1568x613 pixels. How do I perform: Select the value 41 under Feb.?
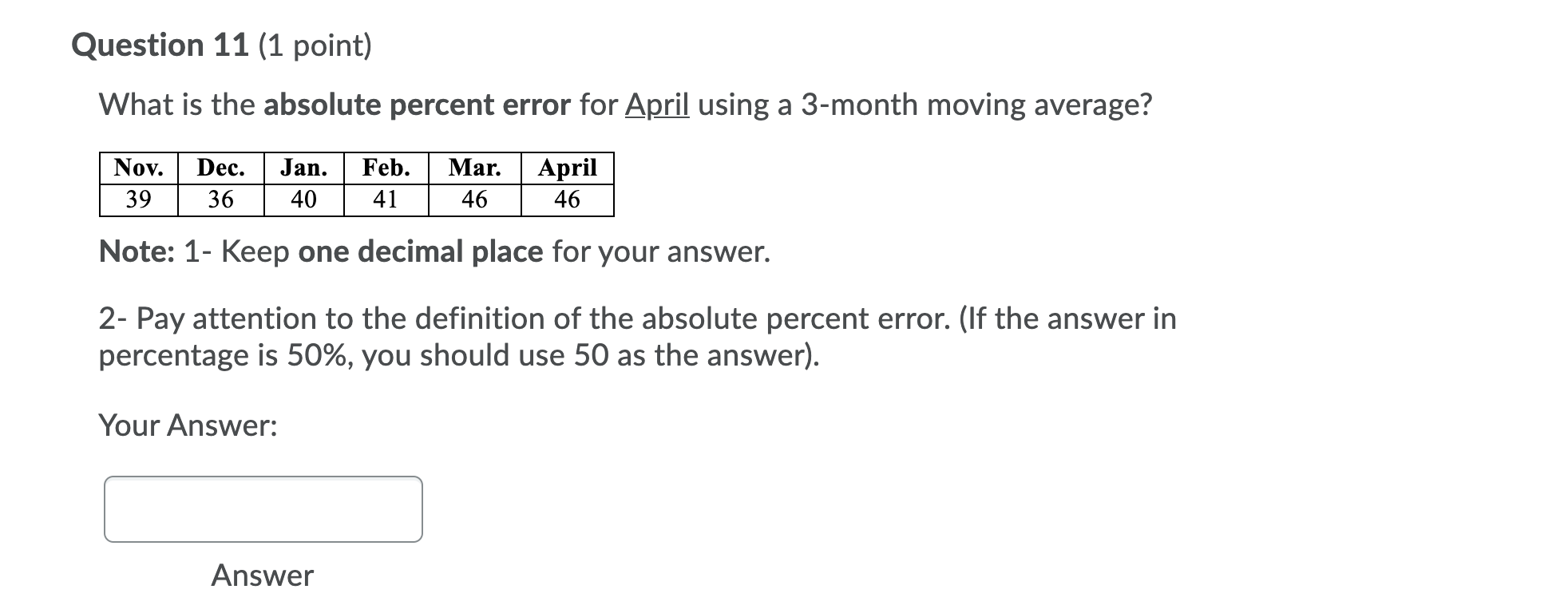point(386,198)
